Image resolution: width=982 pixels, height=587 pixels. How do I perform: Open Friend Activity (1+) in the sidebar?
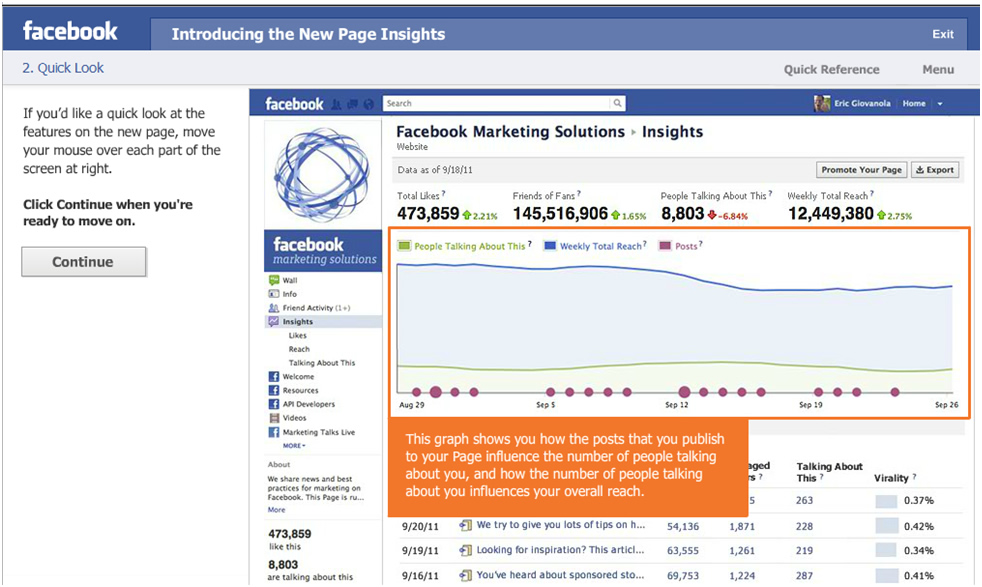point(316,308)
